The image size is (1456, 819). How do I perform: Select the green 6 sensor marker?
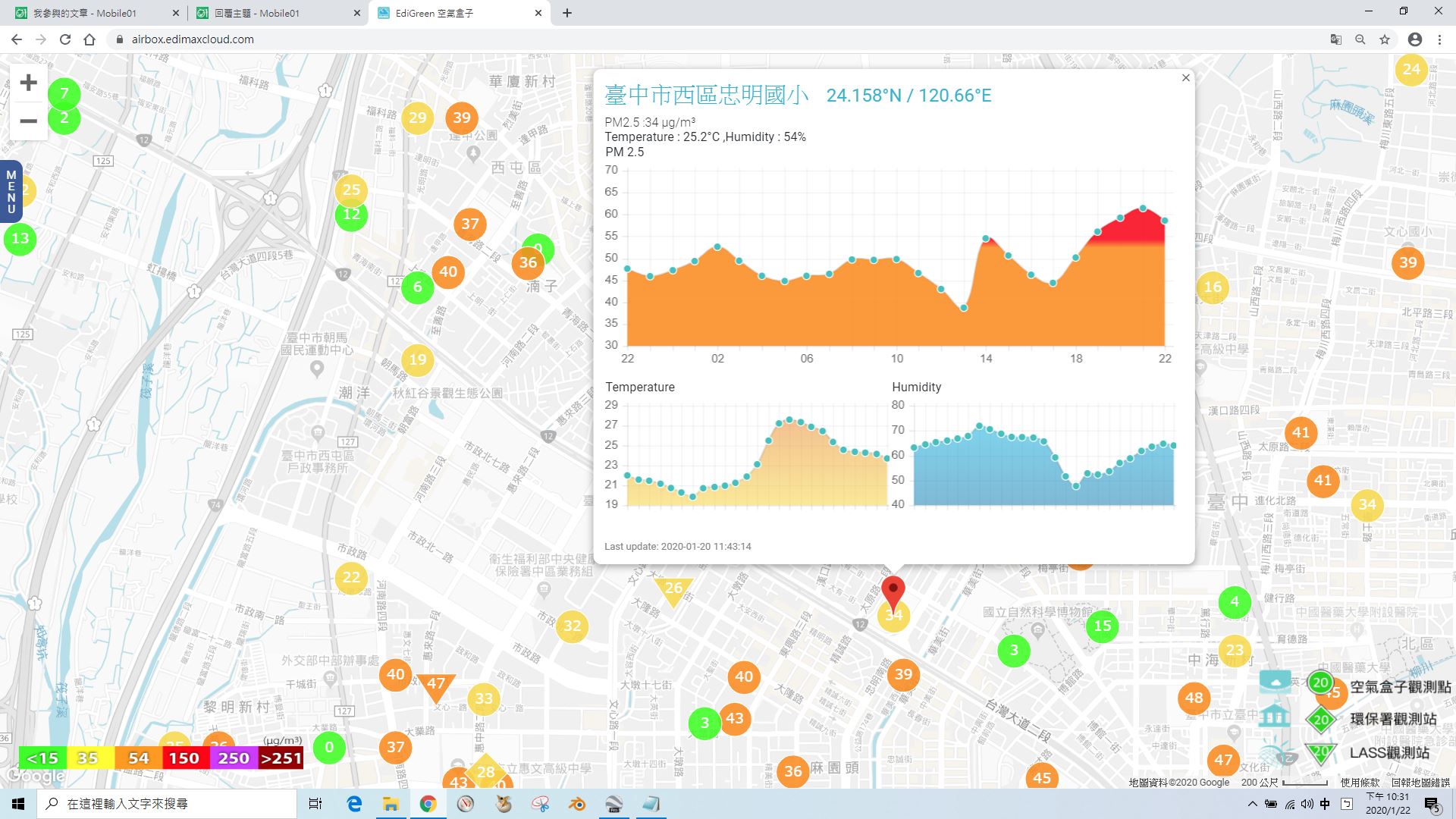tap(417, 287)
